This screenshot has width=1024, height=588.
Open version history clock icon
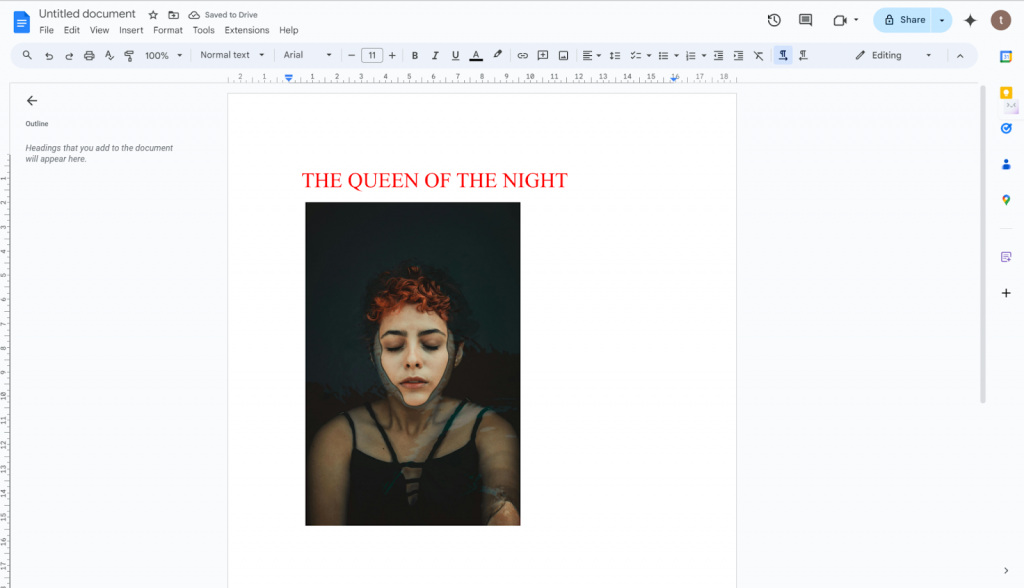774,20
